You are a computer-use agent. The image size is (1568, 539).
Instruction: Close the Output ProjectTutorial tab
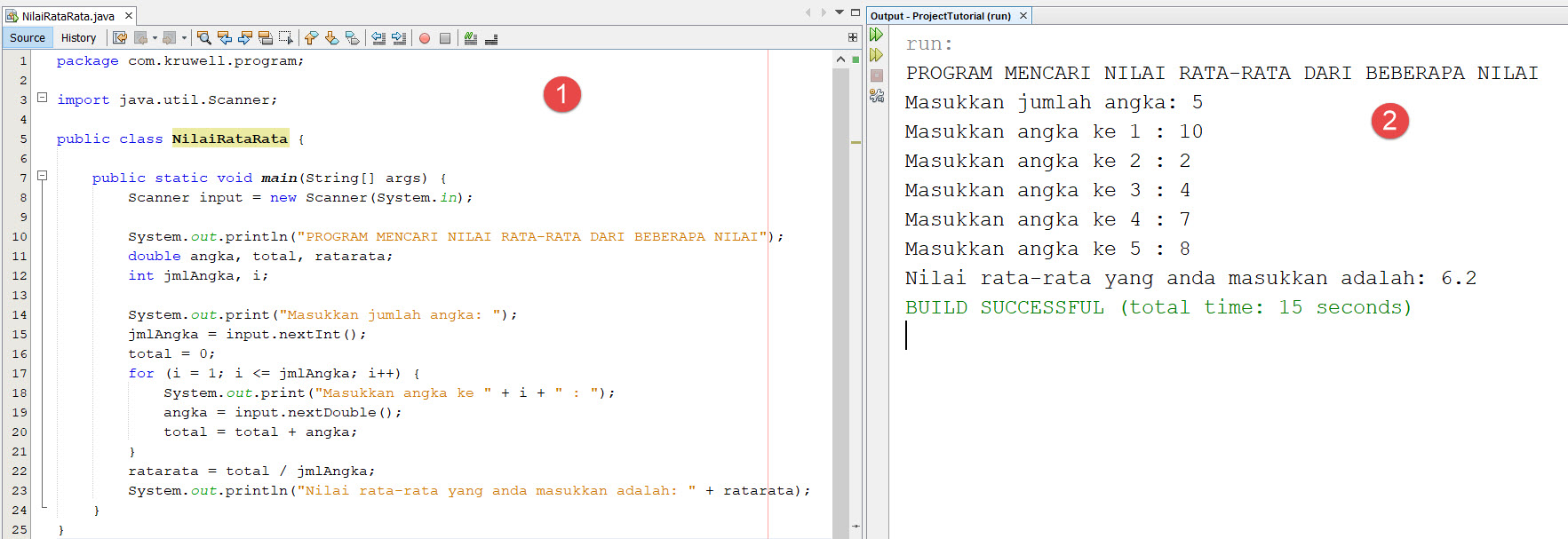(1023, 16)
